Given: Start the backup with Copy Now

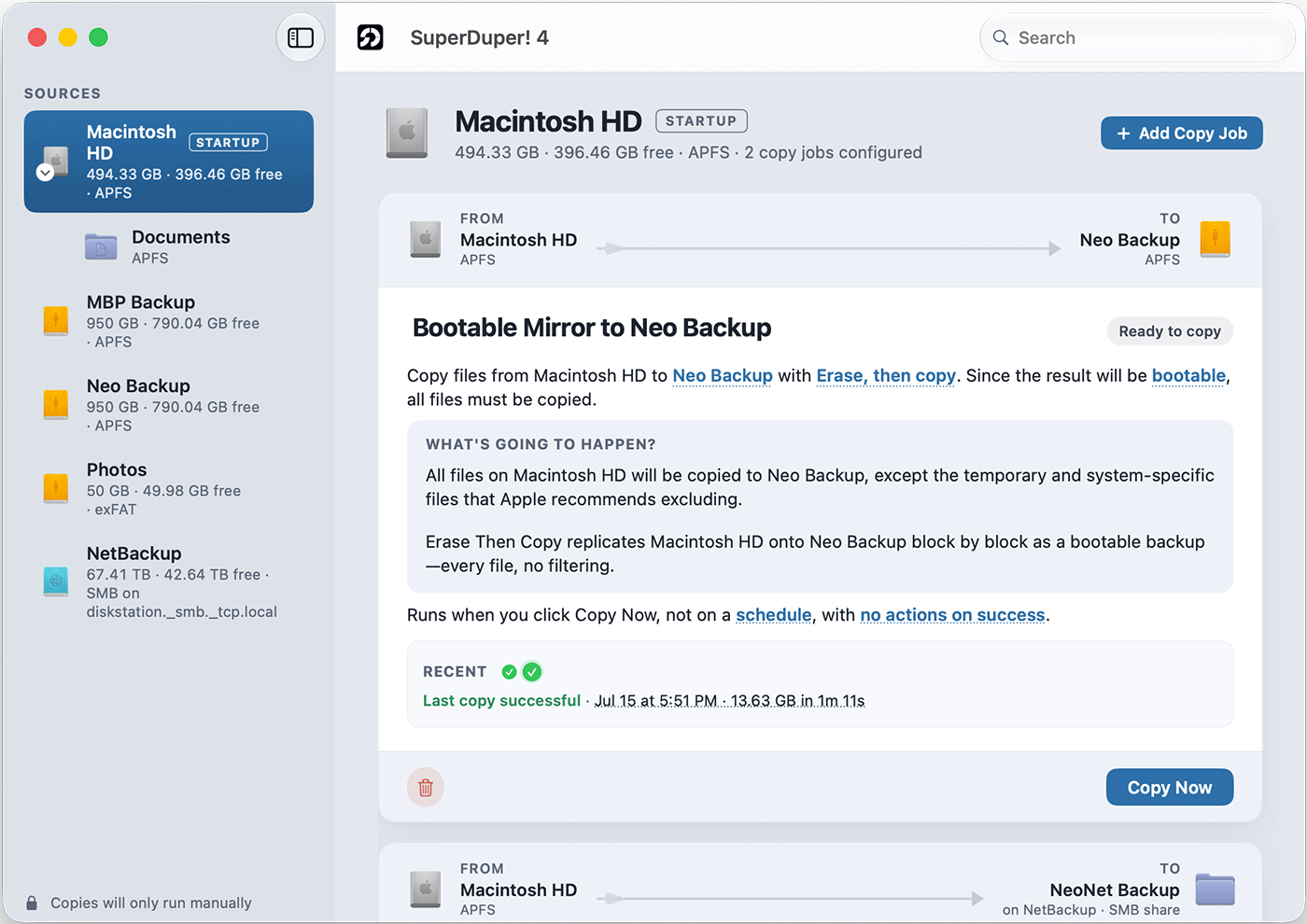Looking at the screenshot, I should [x=1170, y=787].
